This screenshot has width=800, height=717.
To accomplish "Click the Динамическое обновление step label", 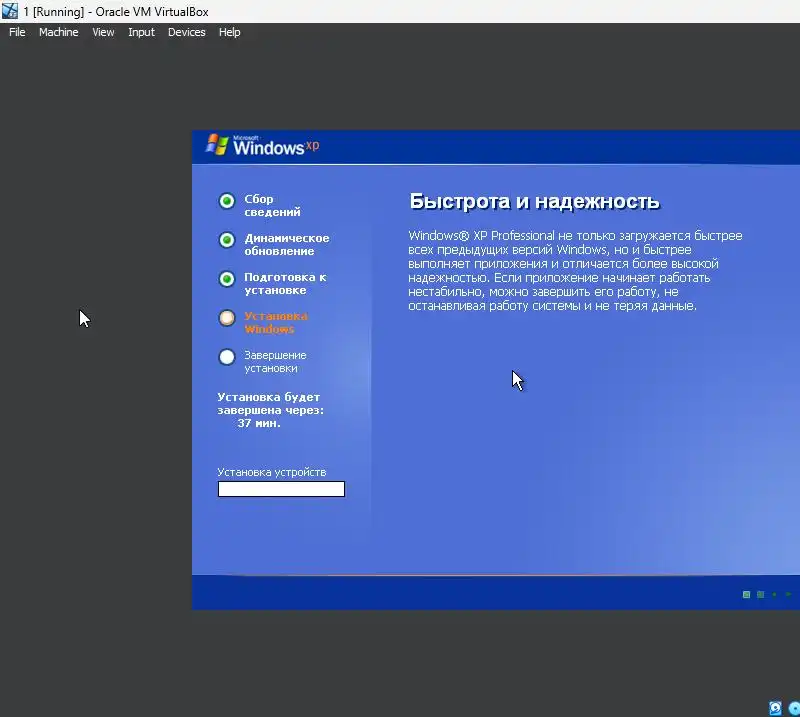I will pyautogui.click(x=287, y=244).
